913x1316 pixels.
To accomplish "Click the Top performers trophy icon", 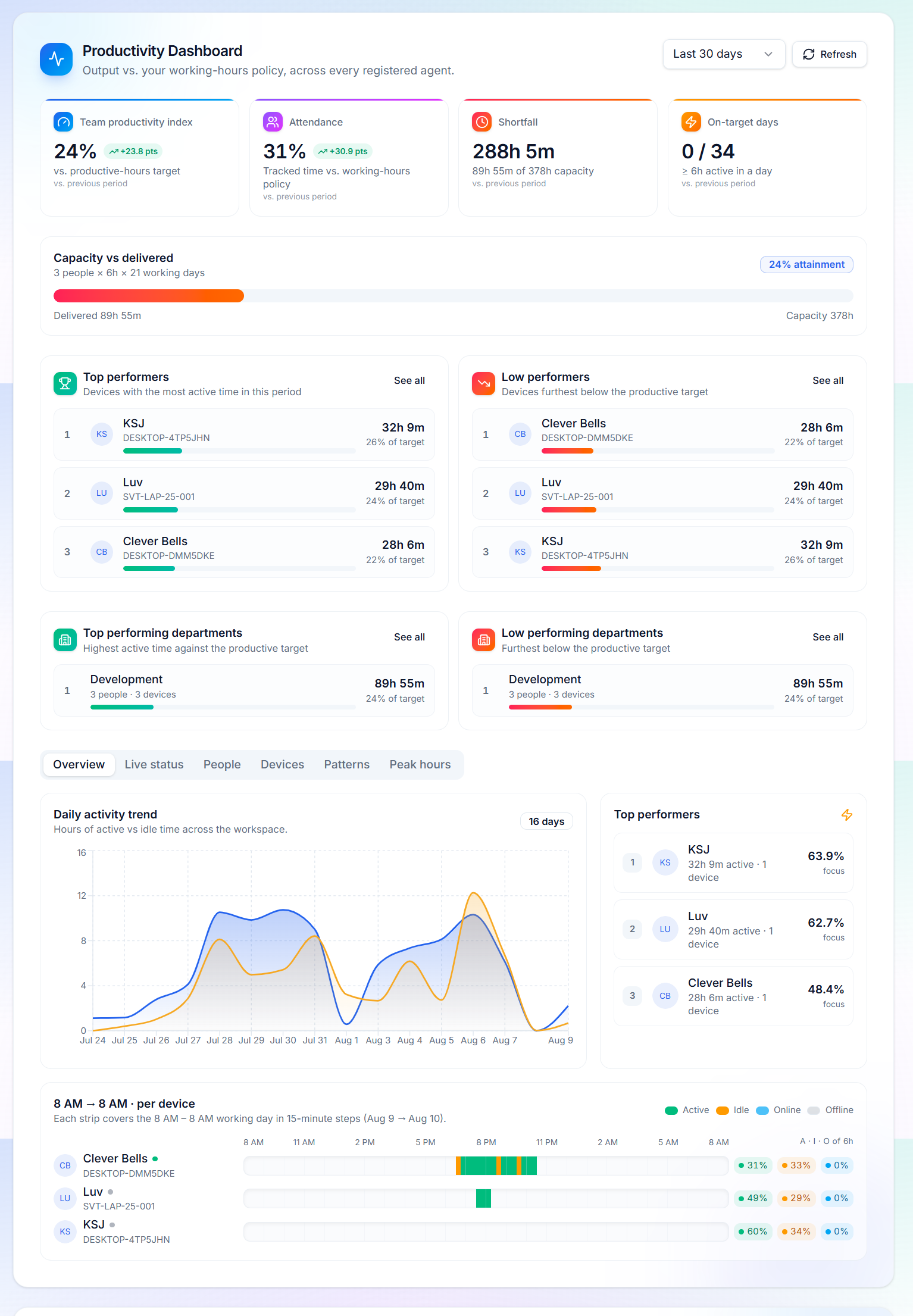I will pos(65,384).
